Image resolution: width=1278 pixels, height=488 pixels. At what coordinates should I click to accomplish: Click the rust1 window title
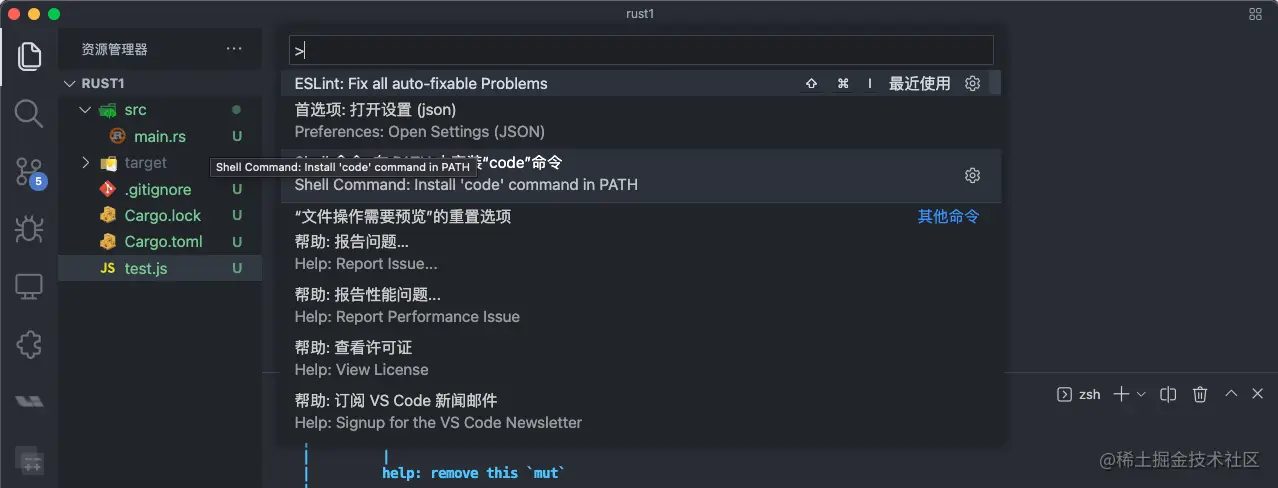click(x=638, y=14)
